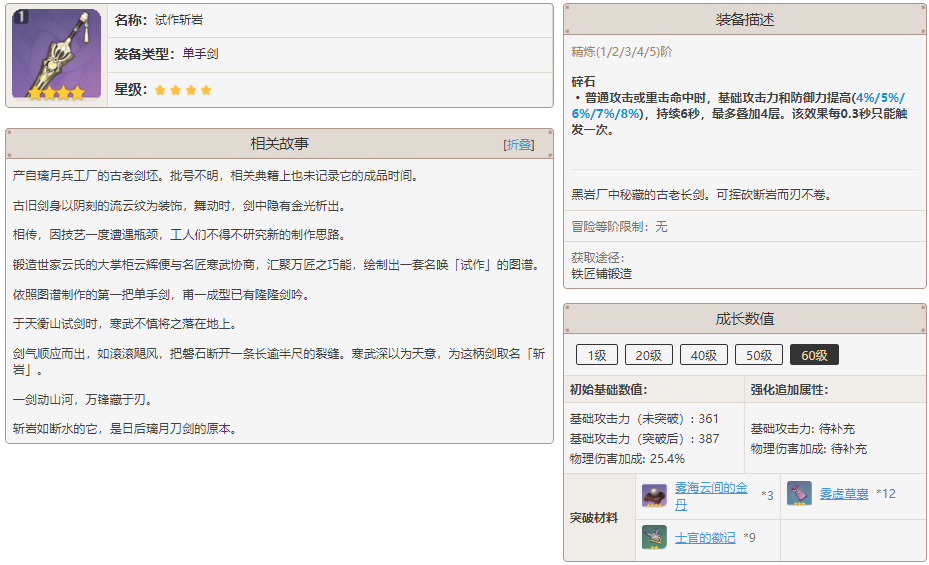Click the 初始基础数值 column header
This screenshot has height=565, width=929.
click(x=654, y=389)
